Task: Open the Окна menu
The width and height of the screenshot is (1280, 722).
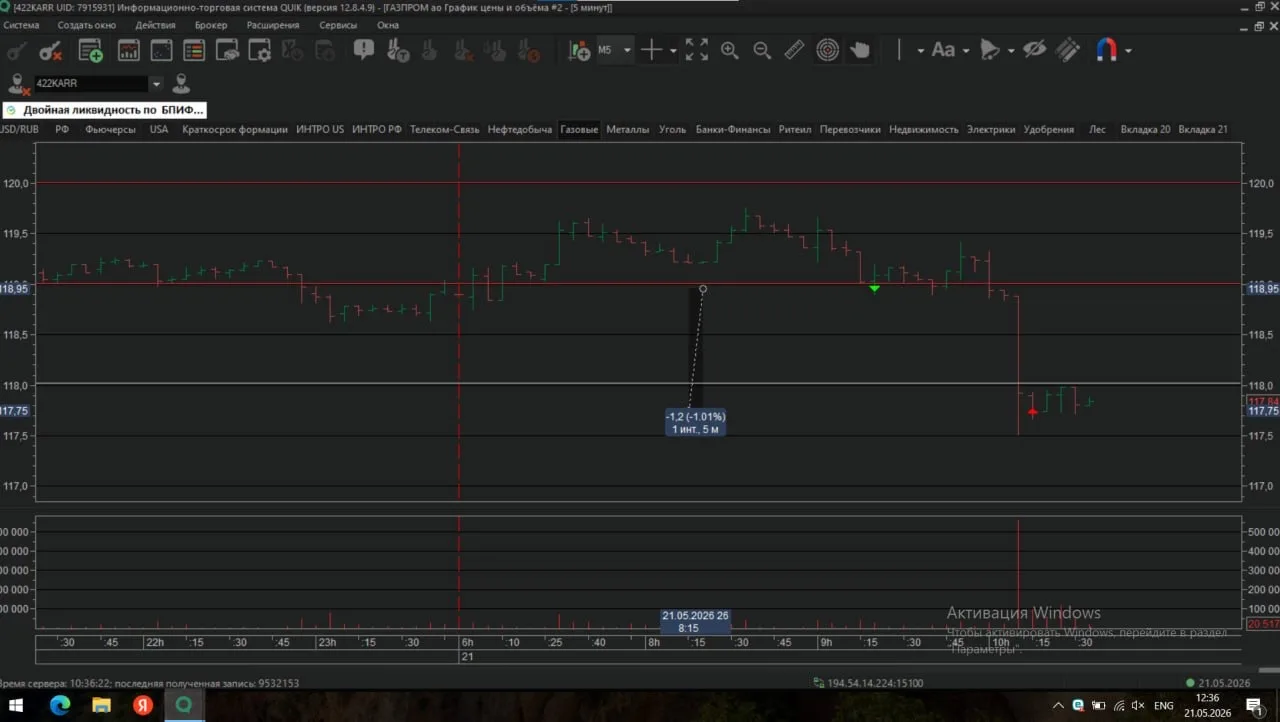Action: pos(388,25)
